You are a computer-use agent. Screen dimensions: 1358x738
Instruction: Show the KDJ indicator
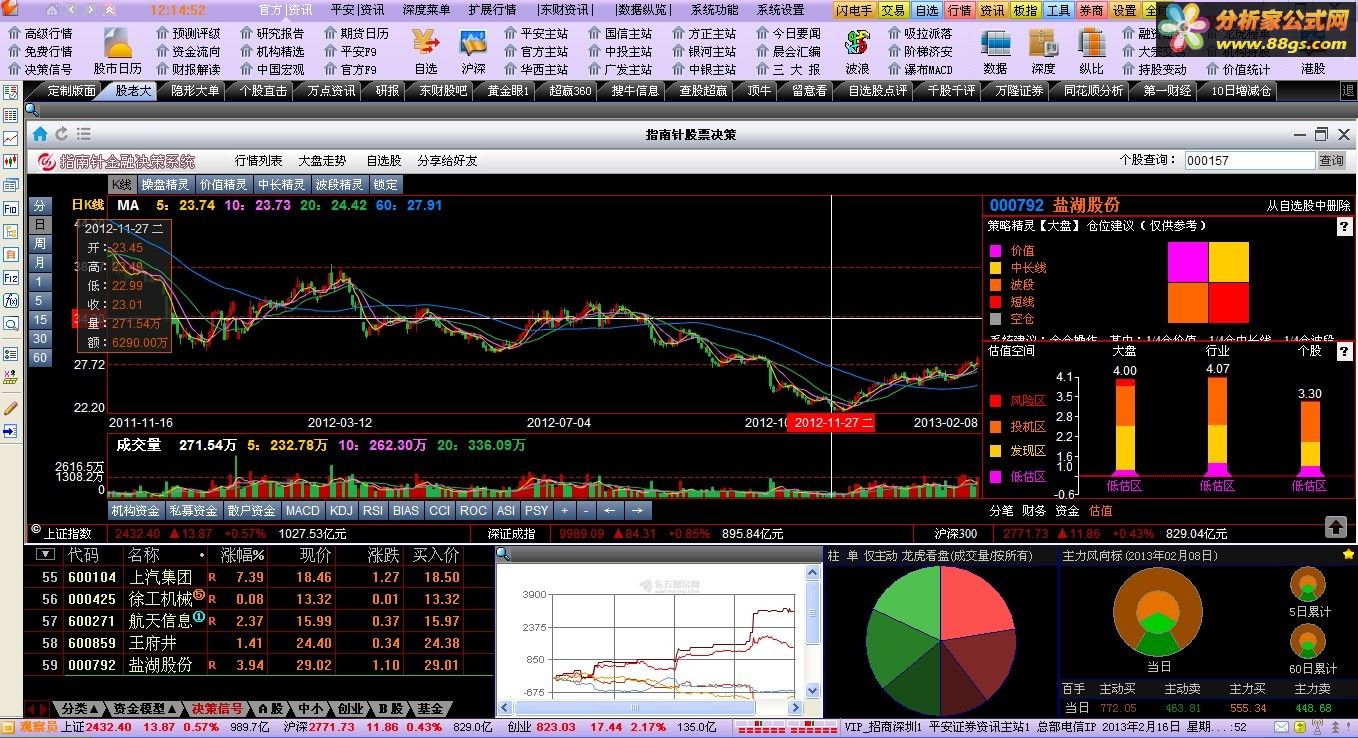(341, 510)
